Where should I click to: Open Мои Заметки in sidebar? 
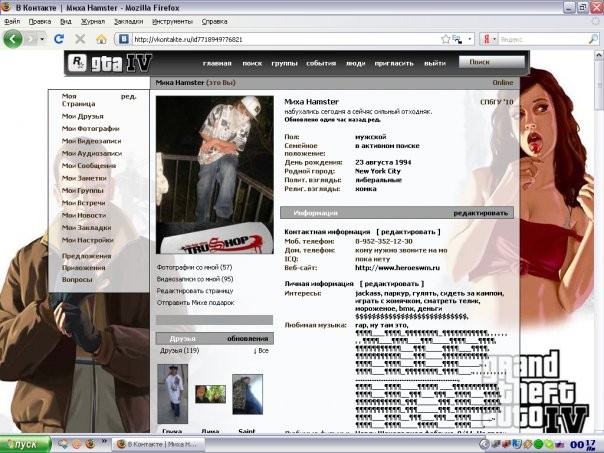click(84, 178)
